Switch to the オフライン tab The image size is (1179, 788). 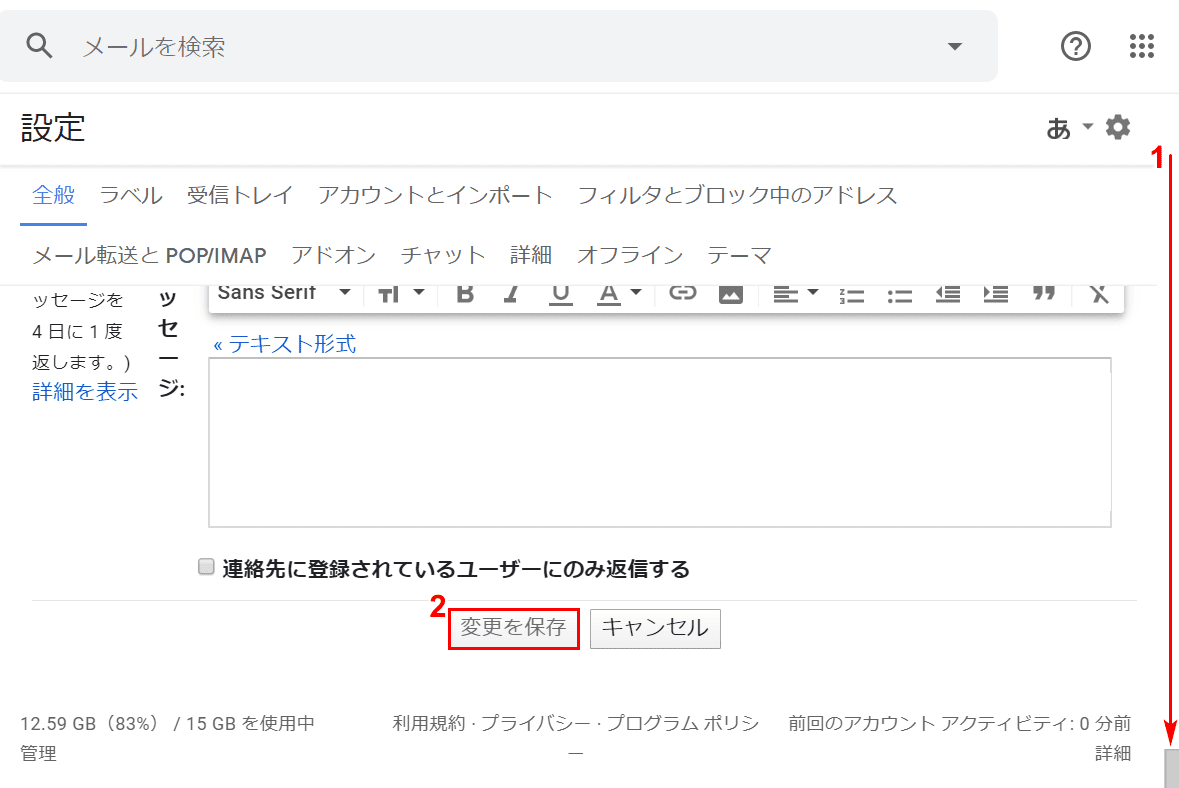(x=630, y=256)
